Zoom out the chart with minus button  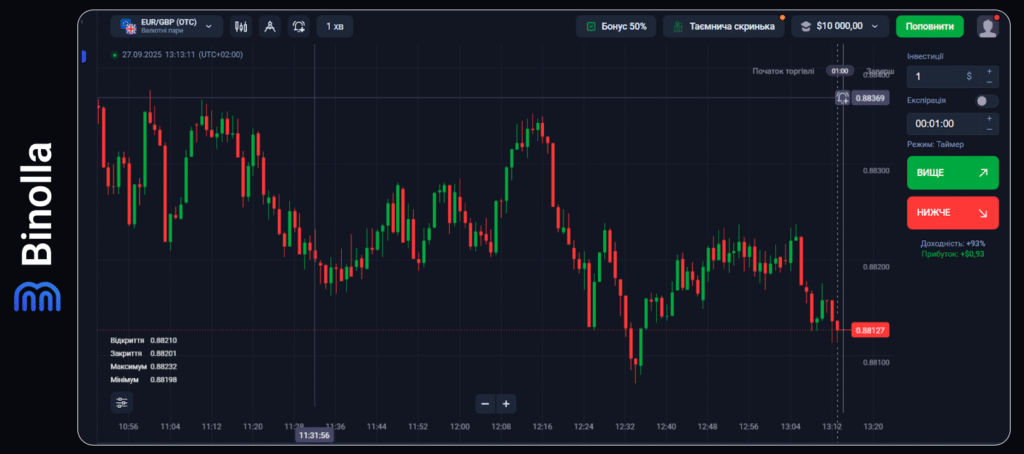click(x=485, y=404)
